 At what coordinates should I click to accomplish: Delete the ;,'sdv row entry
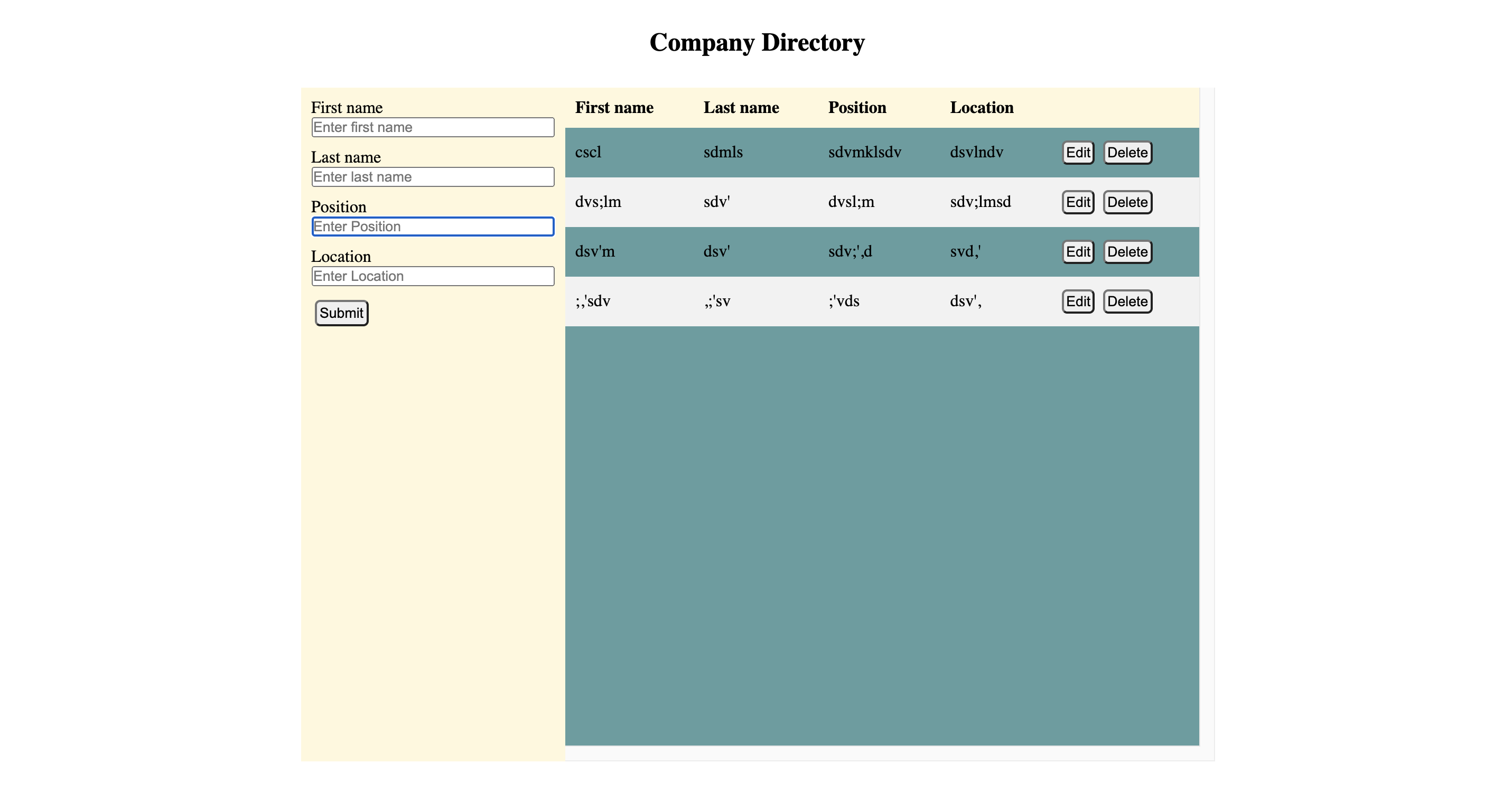coord(1127,301)
